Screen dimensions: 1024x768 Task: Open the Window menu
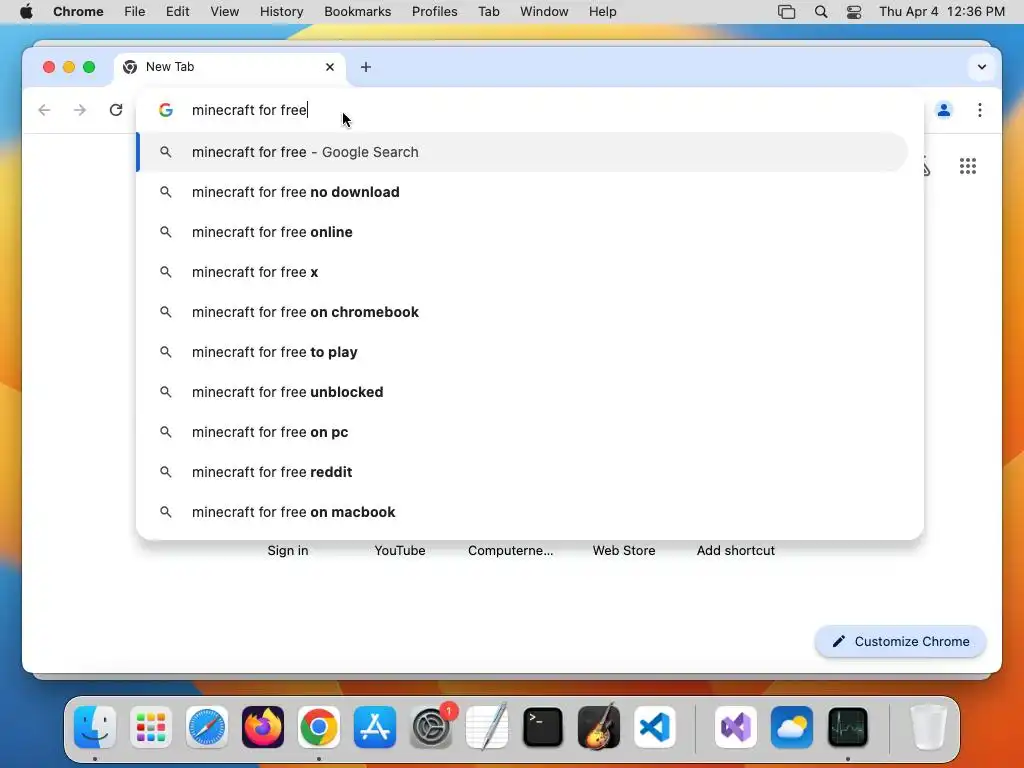(x=544, y=12)
